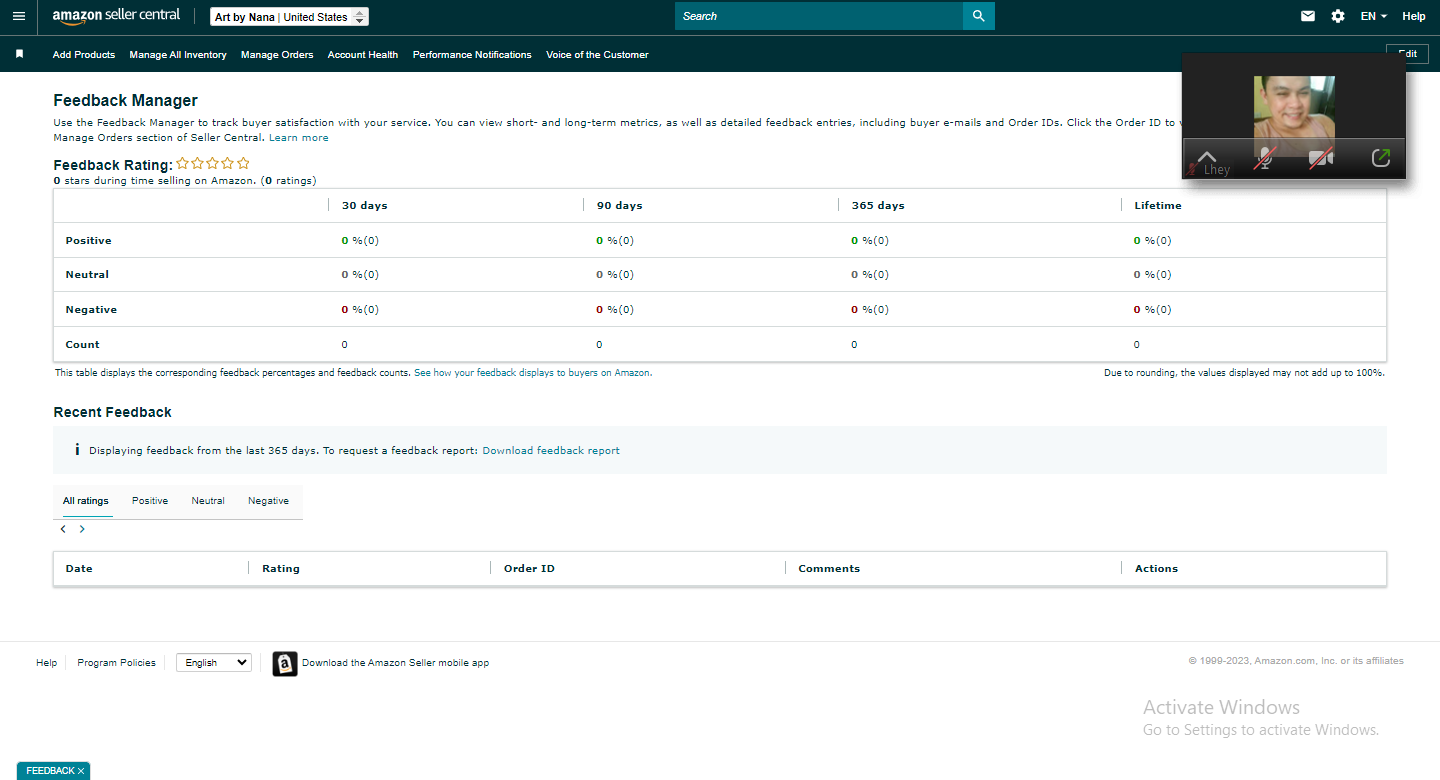Click the Rating column header

[x=281, y=568]
